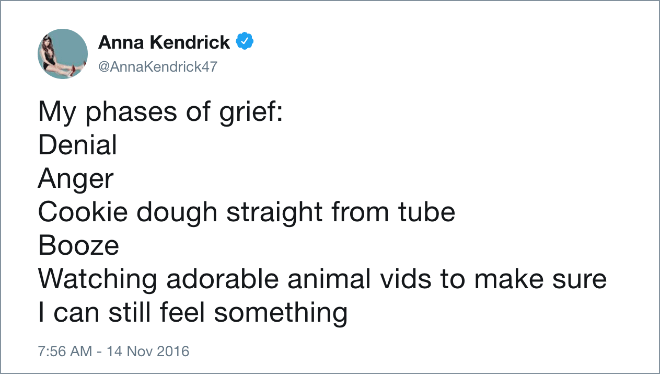Viewport: 660px width, 374px height.
Task: Click the word 'Anger' in the tweet
Action: coord(76,180)
